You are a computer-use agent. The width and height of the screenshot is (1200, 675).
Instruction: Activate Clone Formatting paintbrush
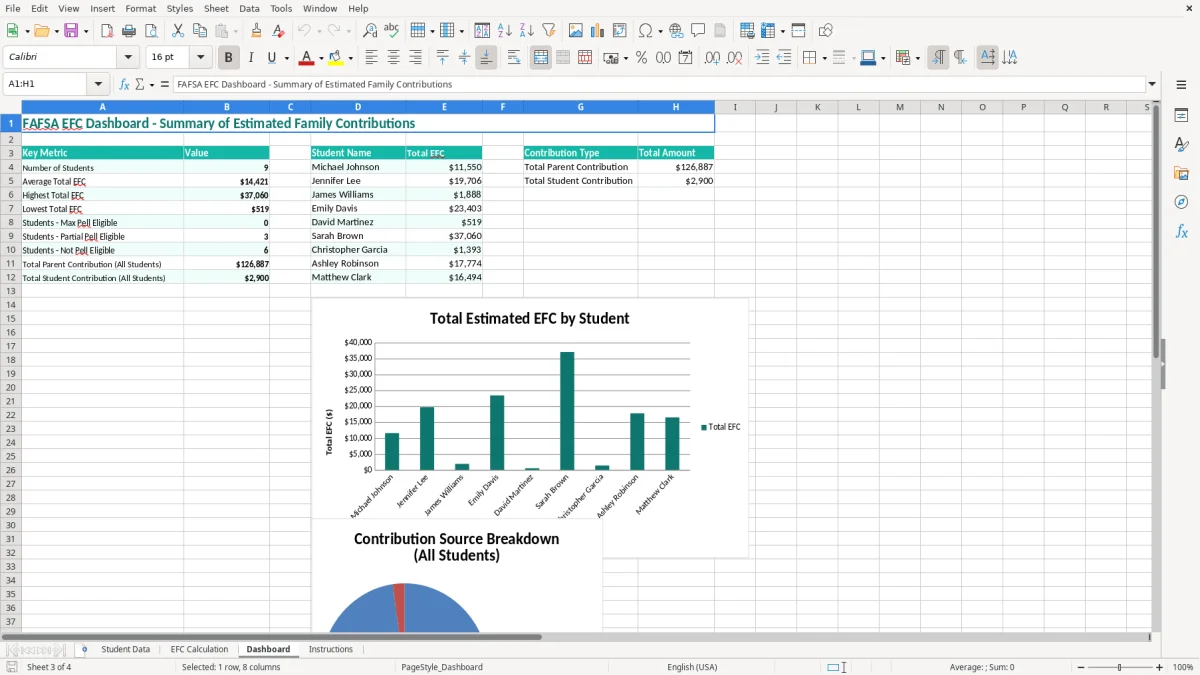click(x=257, y=31)
